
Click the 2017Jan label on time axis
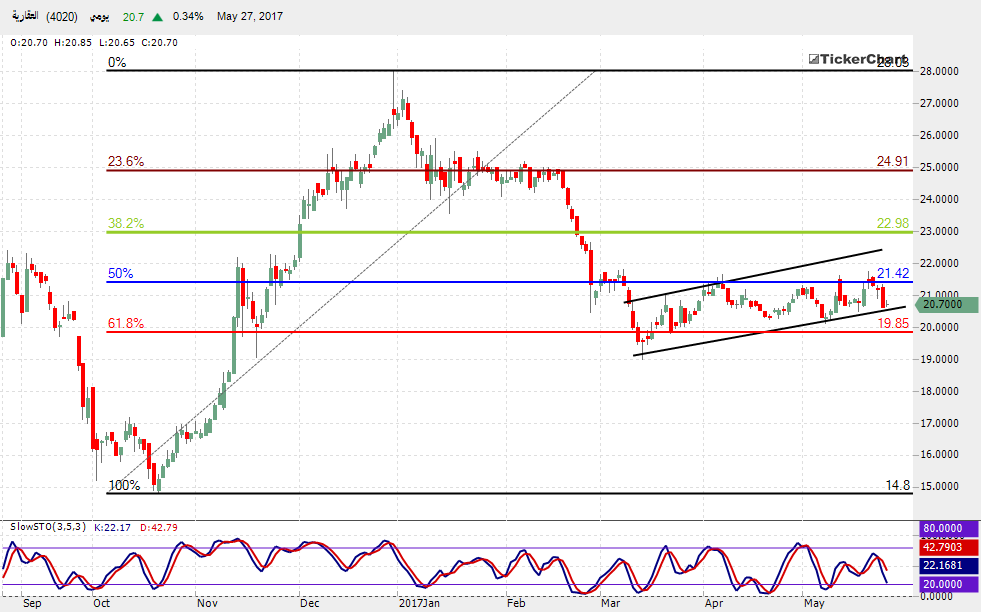pos(419,603)
